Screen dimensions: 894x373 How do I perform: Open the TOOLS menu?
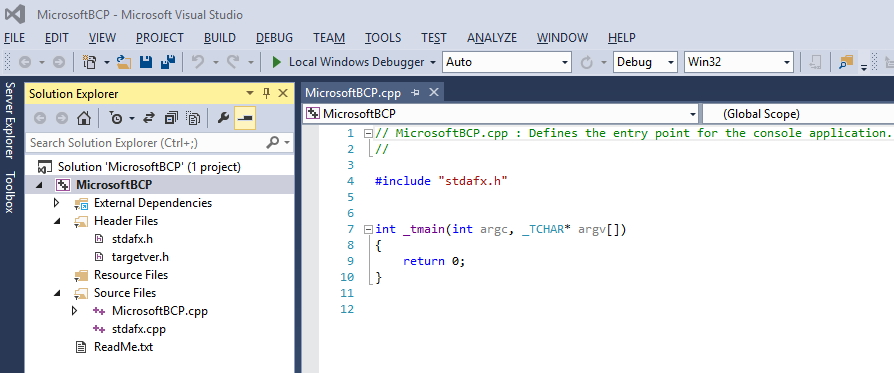pyautogui.click(x=383, y=38)
